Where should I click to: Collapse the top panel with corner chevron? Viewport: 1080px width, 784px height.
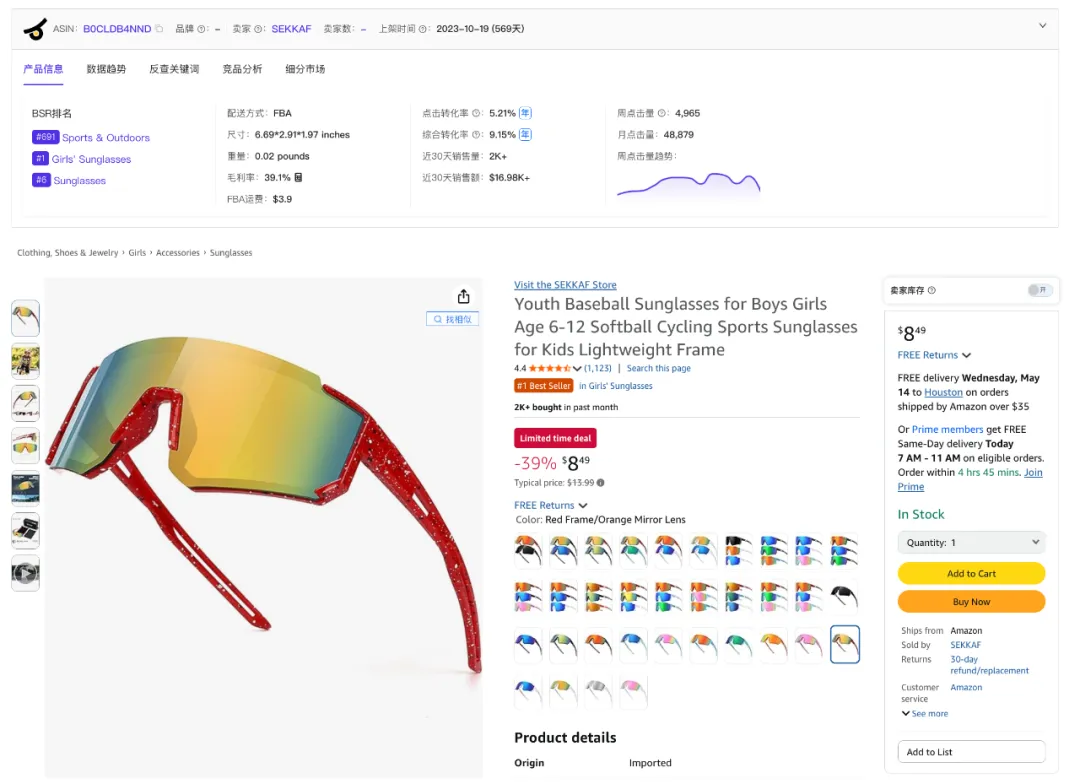pyautogui.click(x=1043, y=26)
